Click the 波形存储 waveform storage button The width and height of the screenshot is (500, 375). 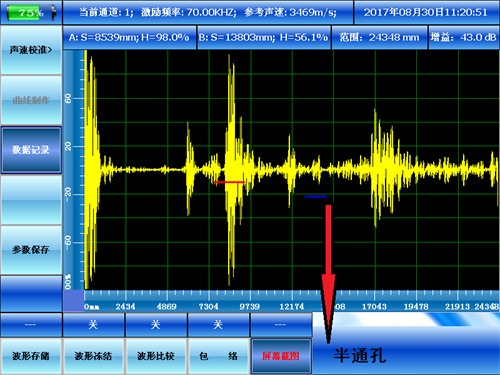31,356
